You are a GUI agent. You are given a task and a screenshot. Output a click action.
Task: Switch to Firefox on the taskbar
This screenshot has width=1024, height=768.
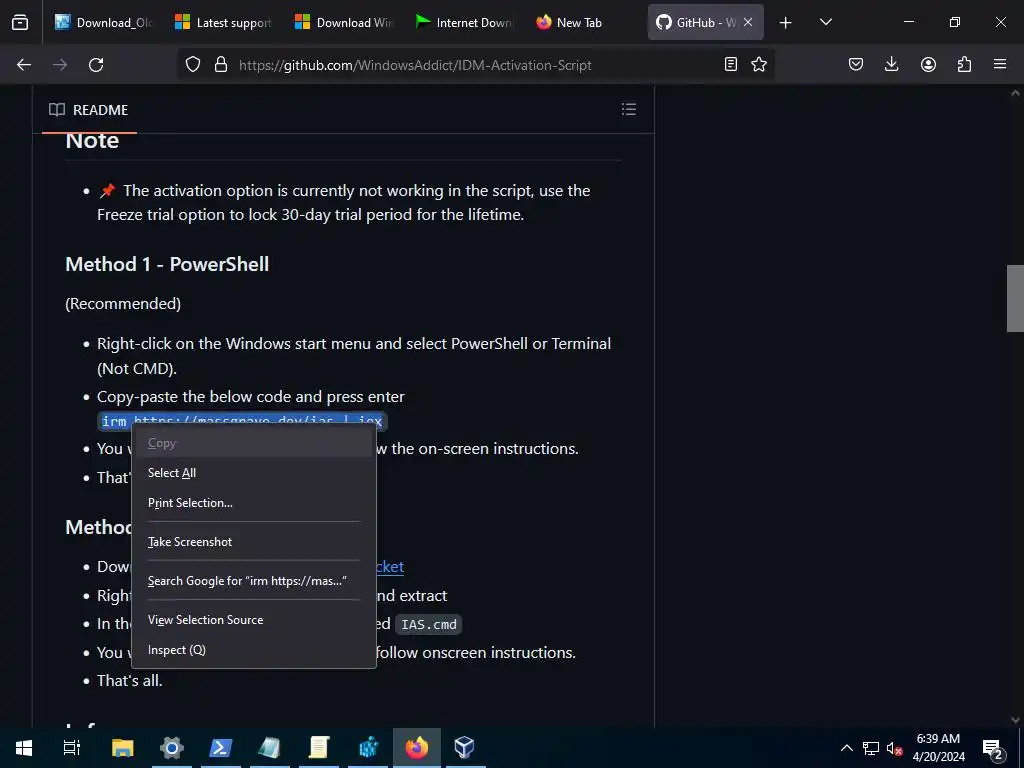tap(417, 748)
